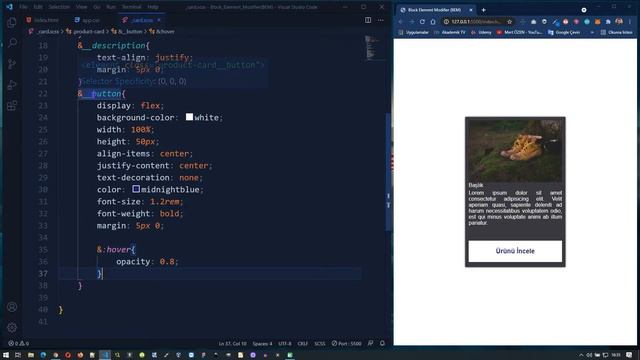Go to Chrome home page
This screenshot has height=360, width=640.
pos(433,22)
